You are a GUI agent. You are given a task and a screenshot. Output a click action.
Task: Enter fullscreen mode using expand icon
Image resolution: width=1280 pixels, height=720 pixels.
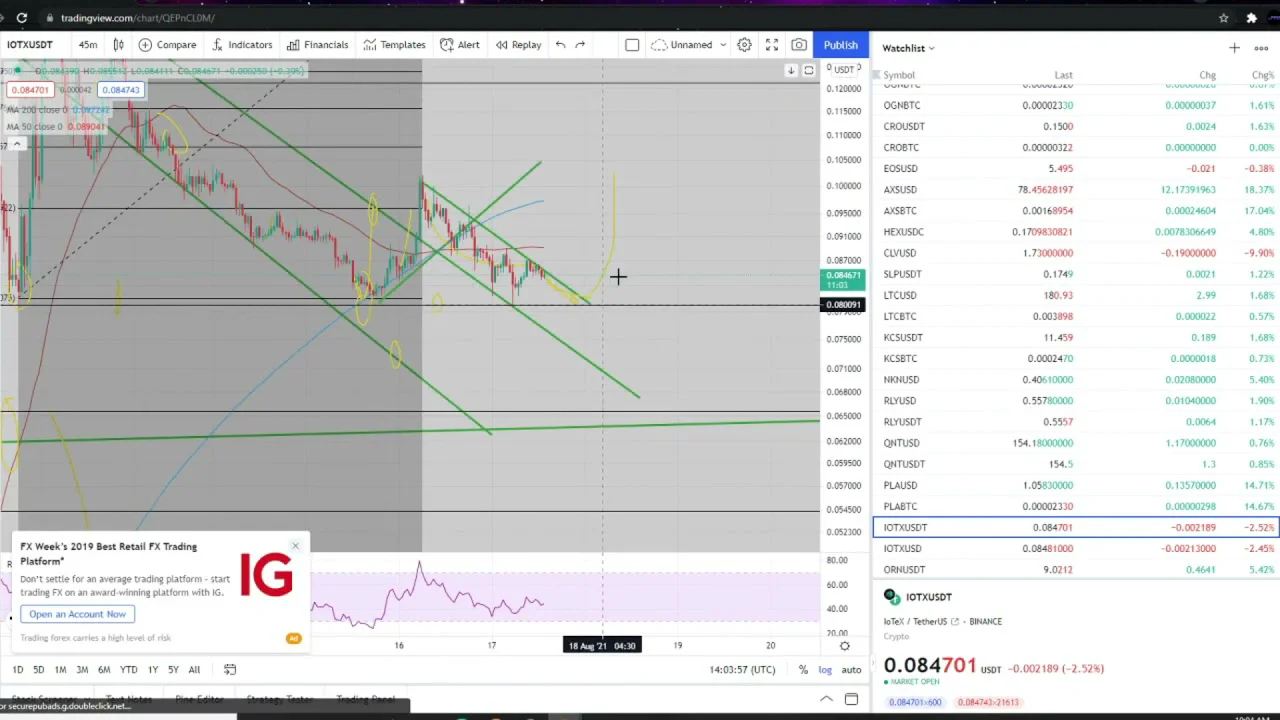coord(772,45)
